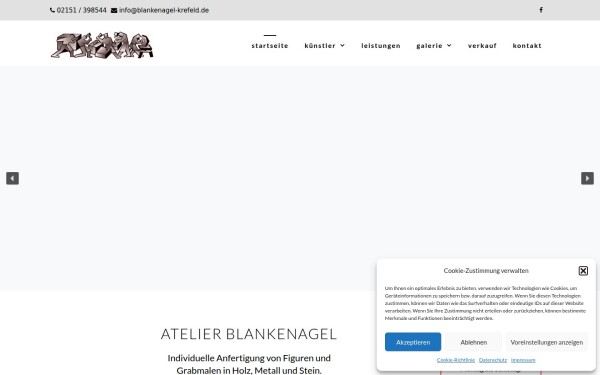Viewport: 600px width, 375px height.
Task: Accept cookies with Akzeptieren button
Action: click(x=413, y=342)
